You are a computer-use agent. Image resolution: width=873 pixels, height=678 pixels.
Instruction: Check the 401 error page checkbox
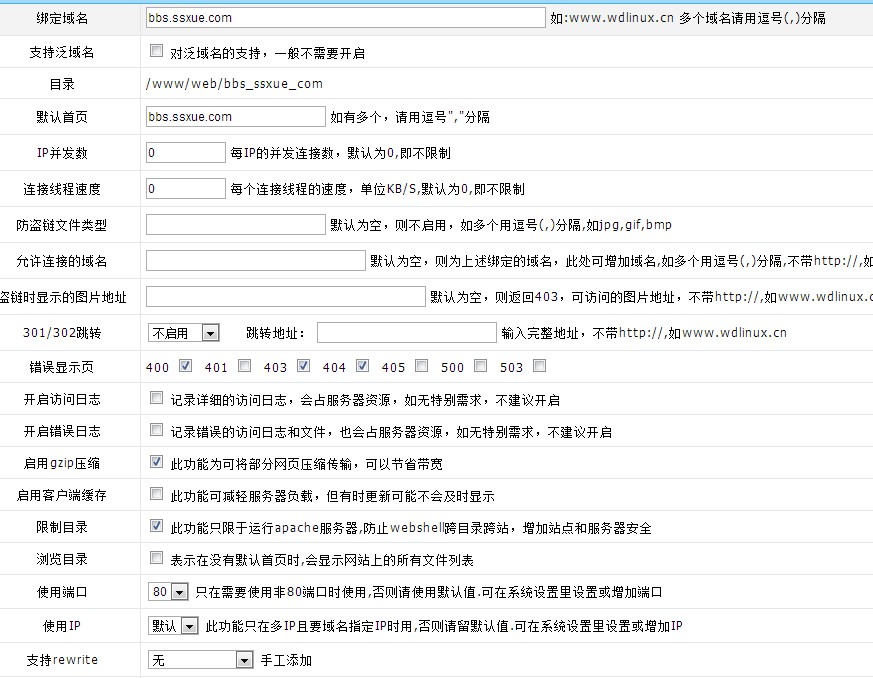pyautogui.click(x=244, y=366)
